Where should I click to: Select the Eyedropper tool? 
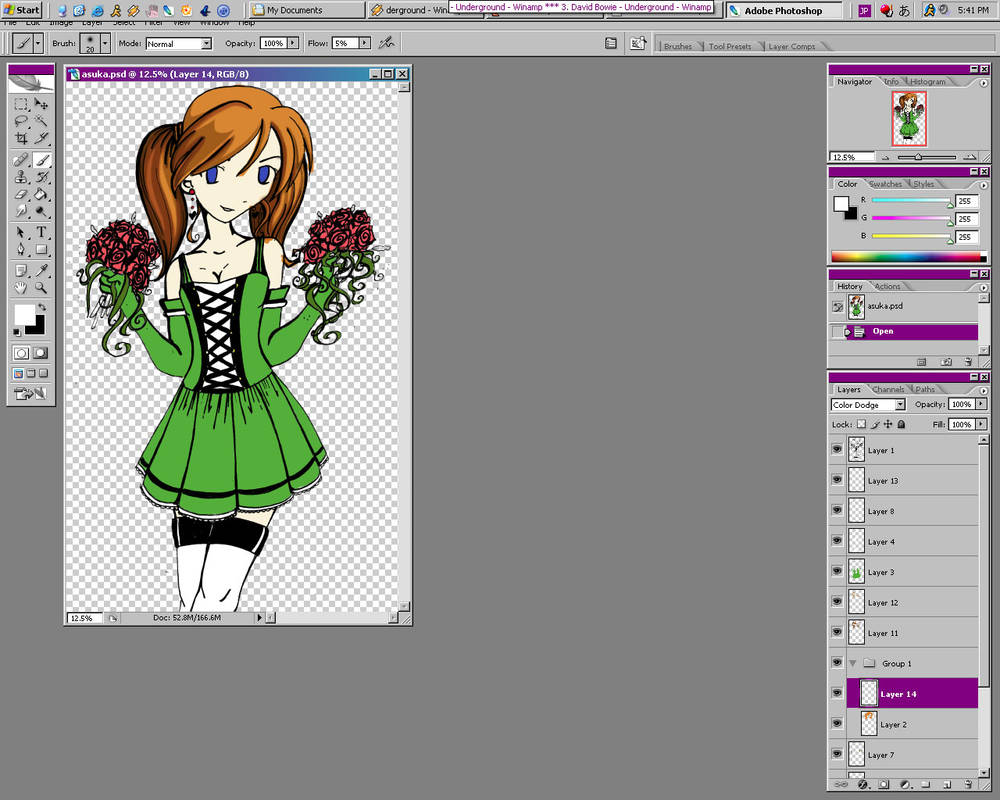click(41, 270)
